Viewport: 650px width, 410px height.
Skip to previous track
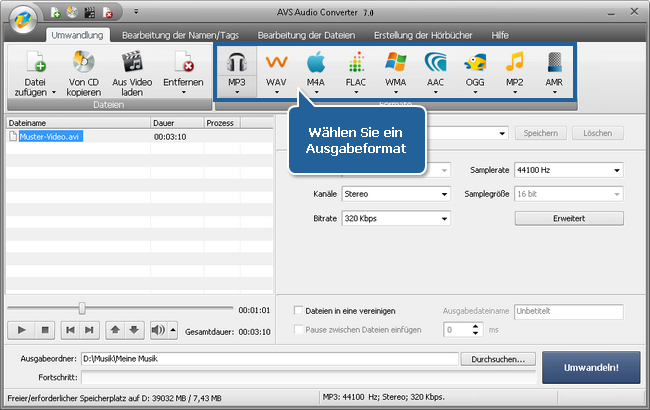pos(70,330)
